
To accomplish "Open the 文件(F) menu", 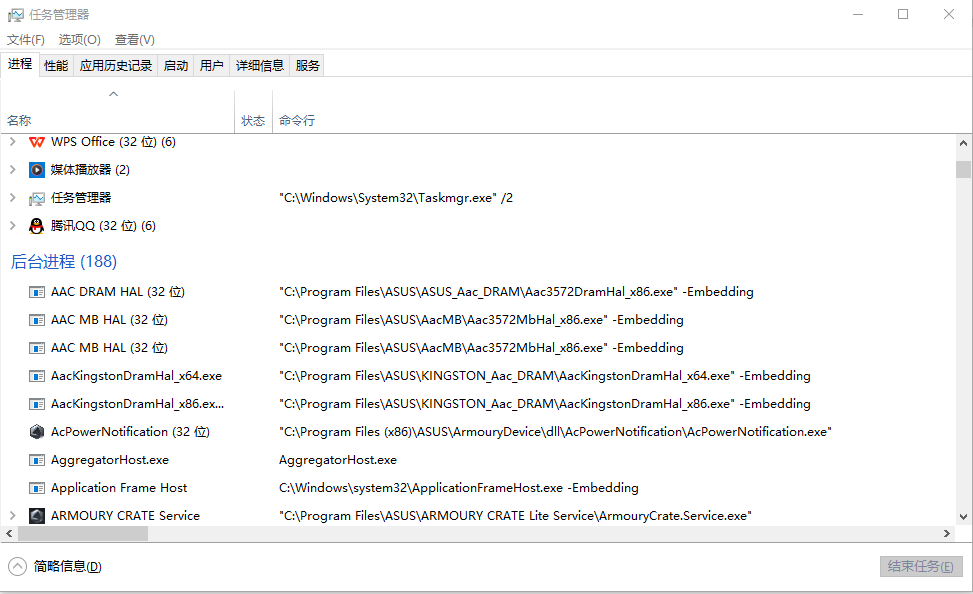I will pos(26,39).
